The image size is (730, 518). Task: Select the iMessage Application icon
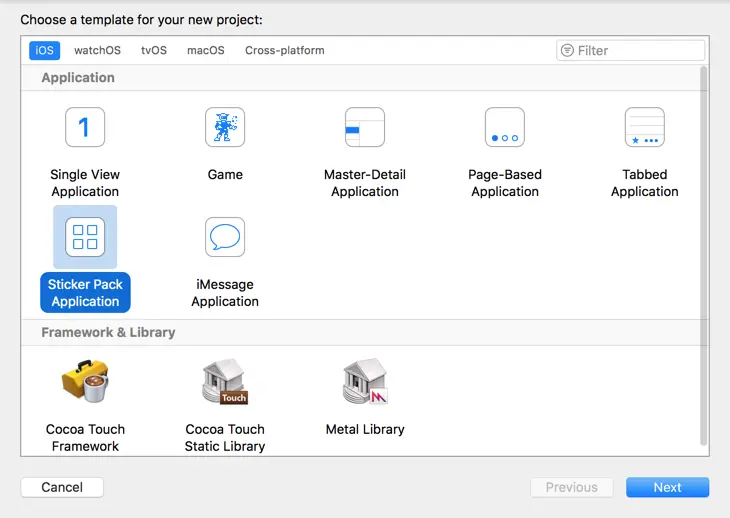[x=225, y=237]
